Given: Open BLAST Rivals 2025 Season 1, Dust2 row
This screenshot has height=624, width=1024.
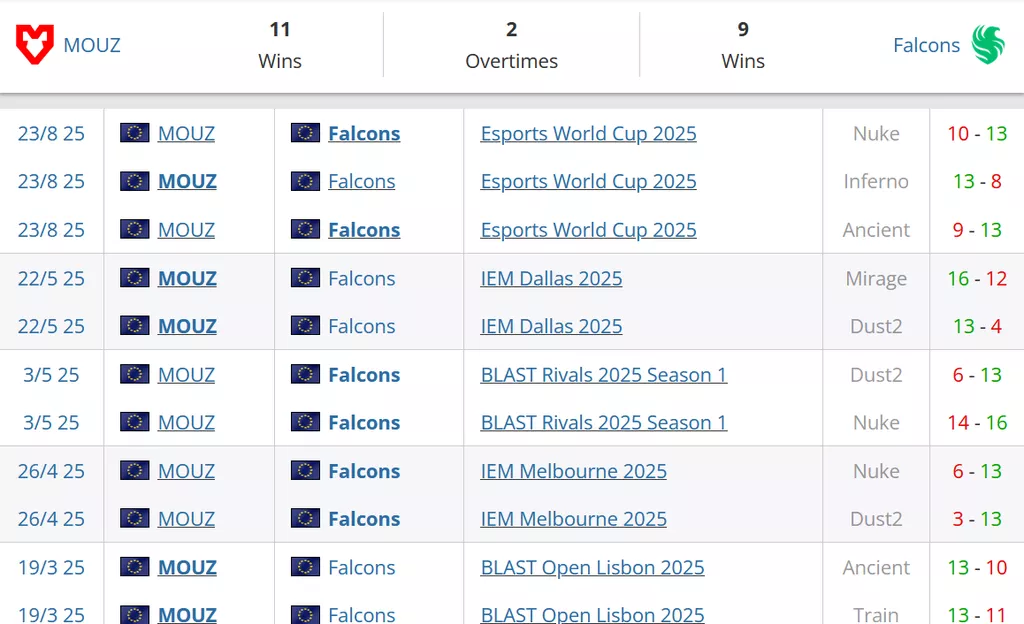Looking at the screenshot, I should (x=603, y=374).
